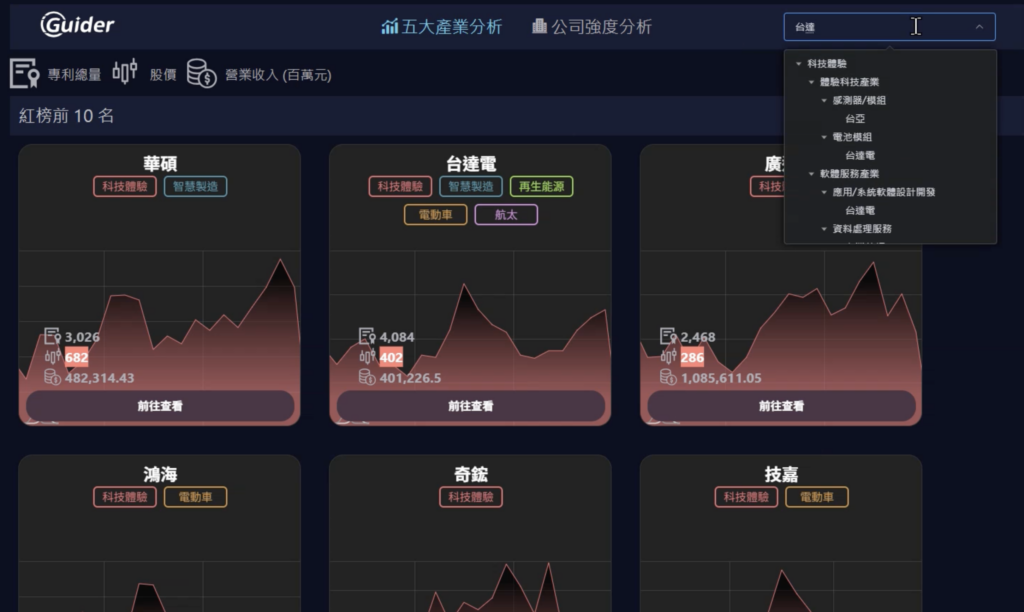This screenshot has width=1024, height=612.
Task: Click 科技體驗 tag on 台達電 card
Action: (400, 186)
